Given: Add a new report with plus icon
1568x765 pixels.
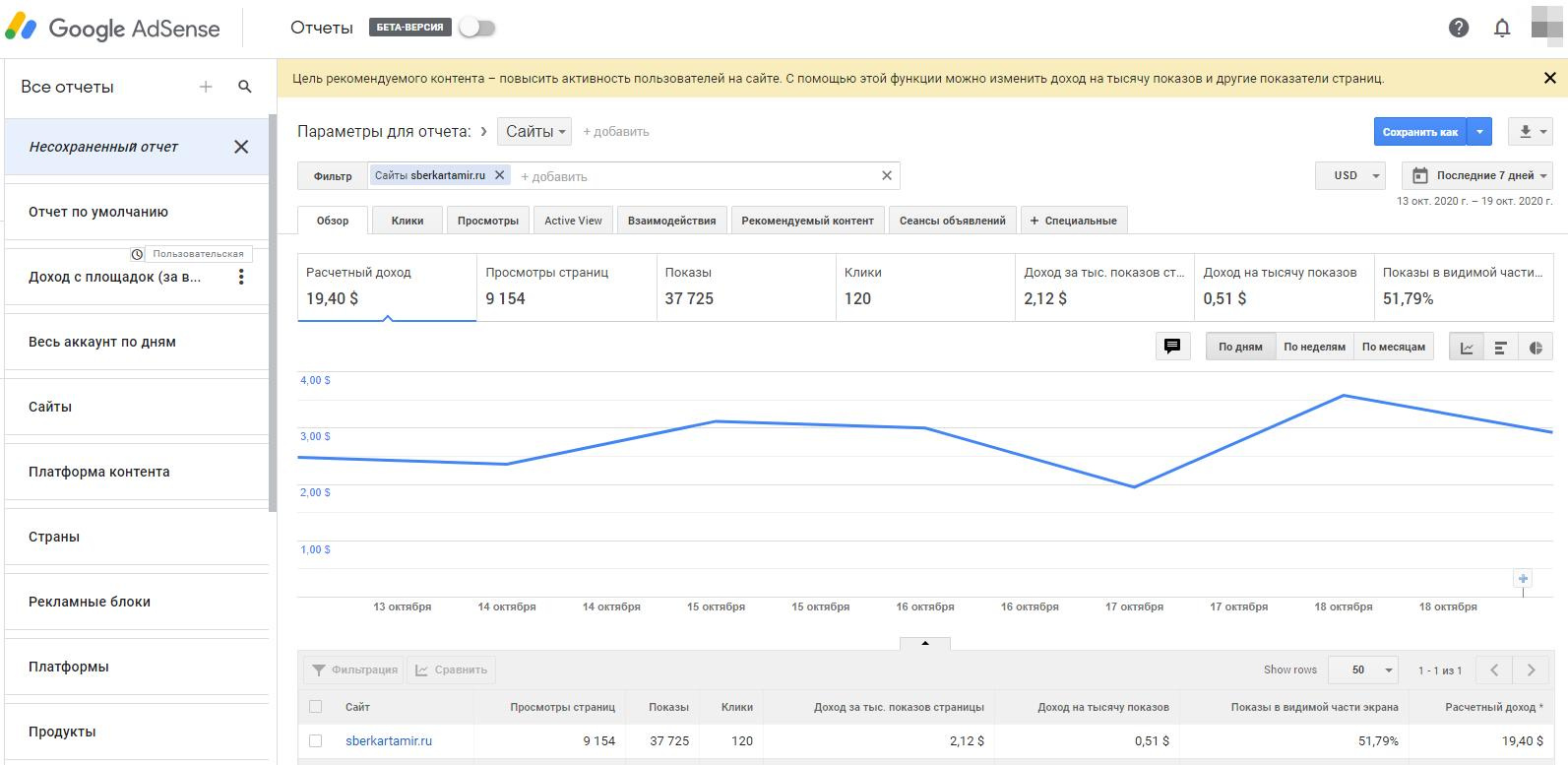Looking at the screenshot, I should 206,87.
